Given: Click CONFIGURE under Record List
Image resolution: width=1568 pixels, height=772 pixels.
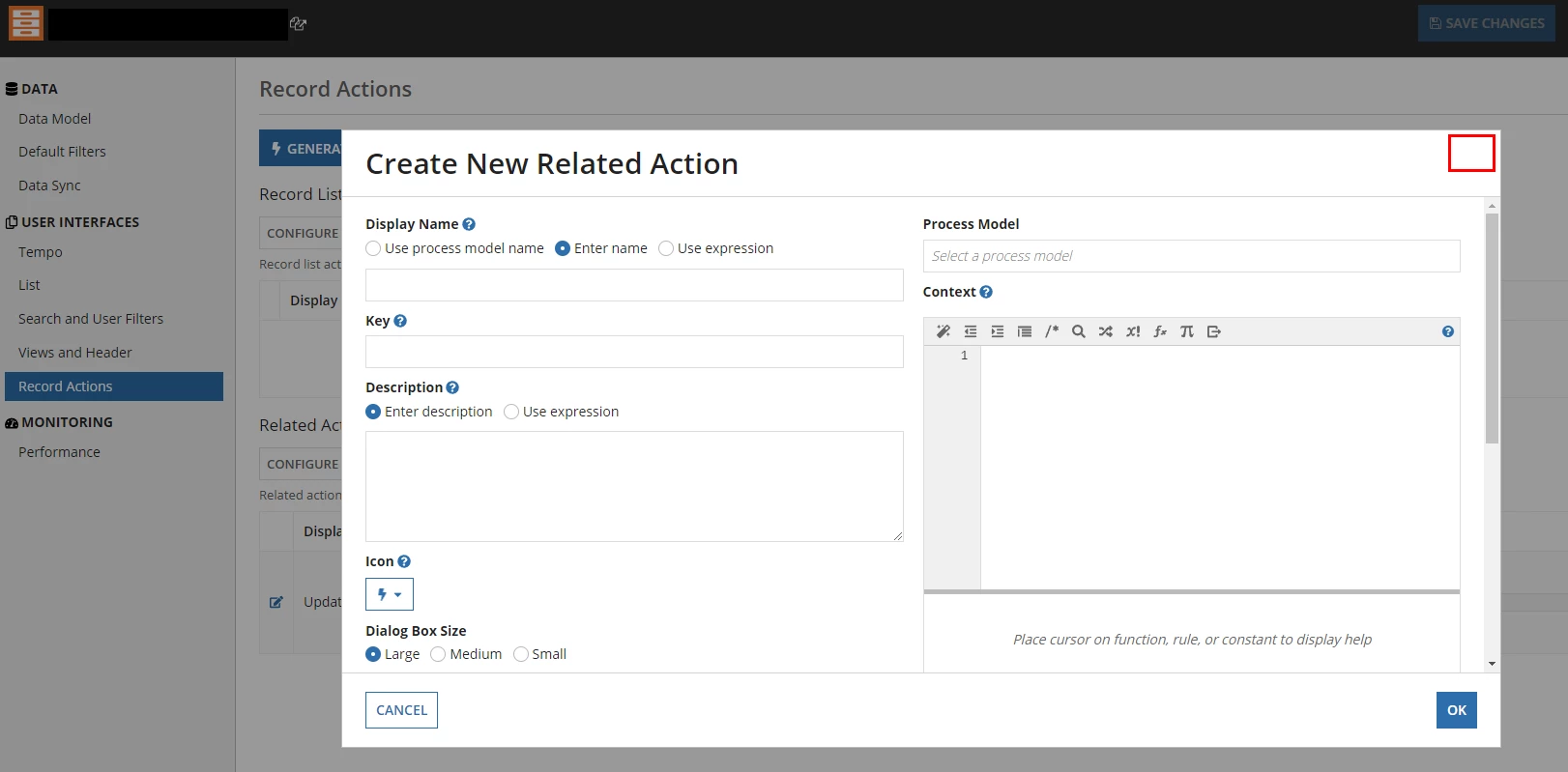Looking at the screenshot, I should (x=301, y=233).
